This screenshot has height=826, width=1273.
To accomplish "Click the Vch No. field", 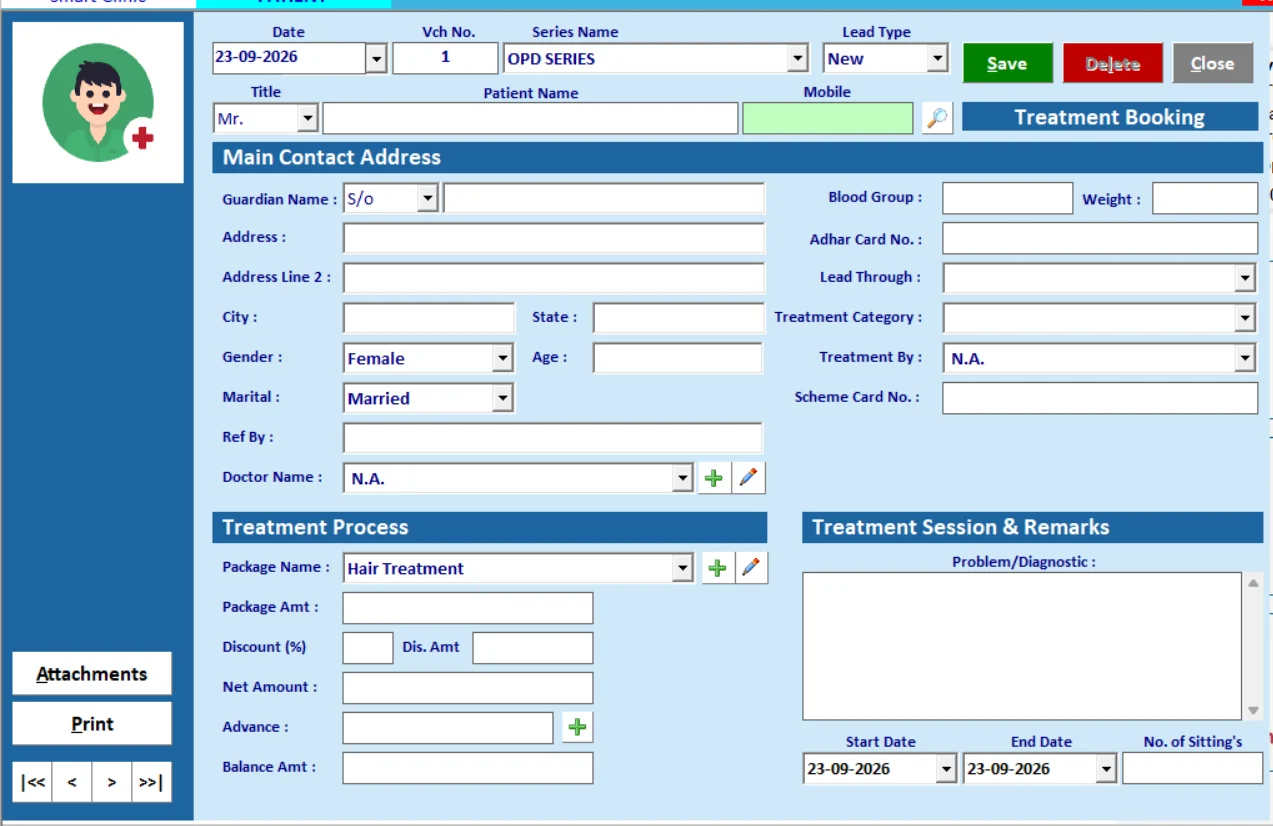I will [x=445, y=58].
